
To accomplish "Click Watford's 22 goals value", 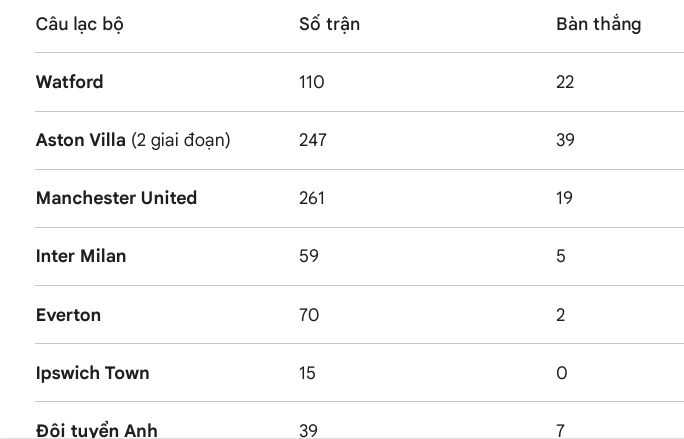I will 565,82.
